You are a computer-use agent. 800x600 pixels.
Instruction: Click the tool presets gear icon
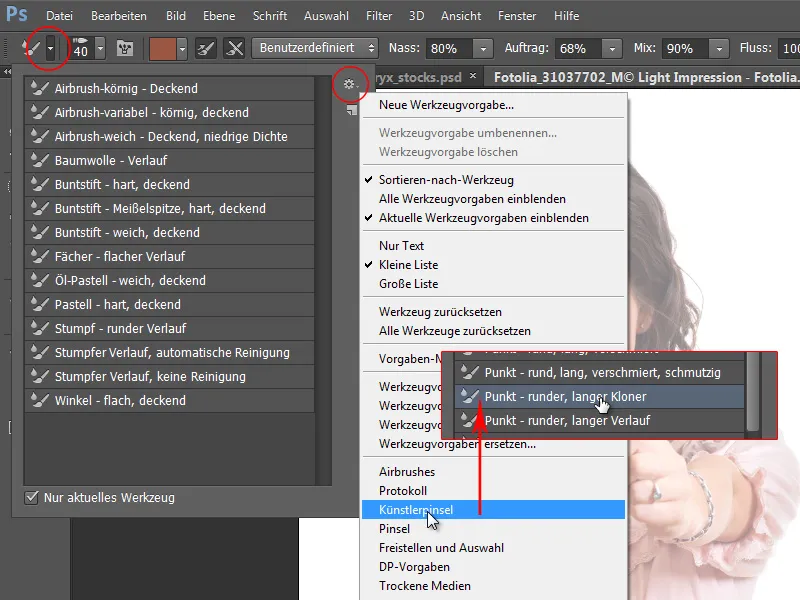click(349, 85)
